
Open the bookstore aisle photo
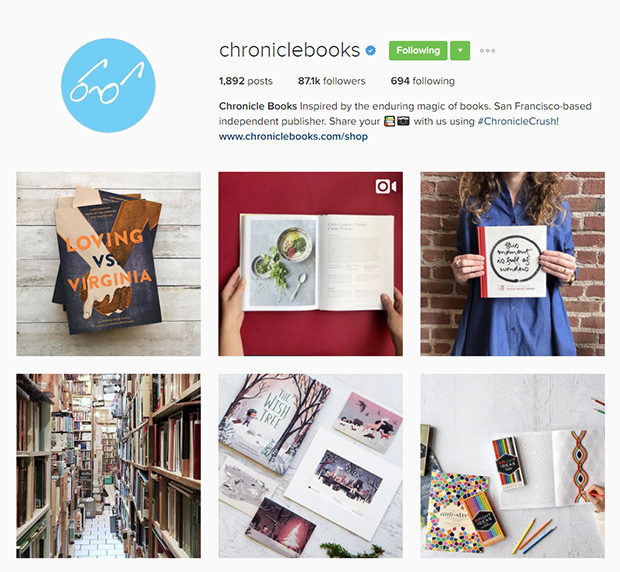(108, 466)
